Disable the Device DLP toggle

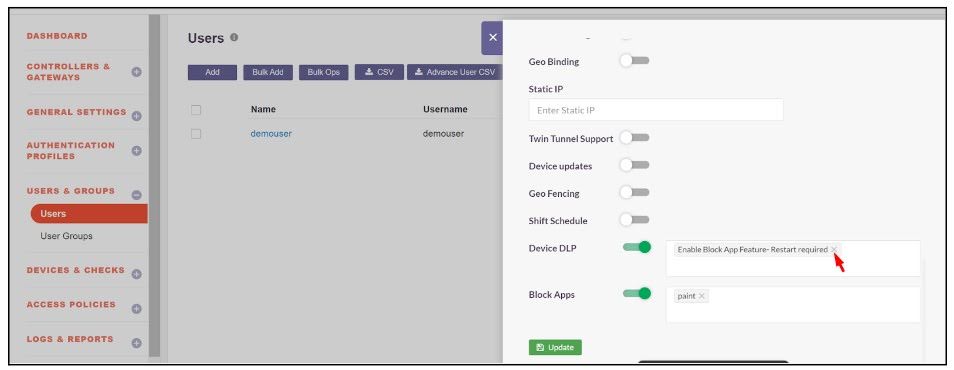click(637, 247)
